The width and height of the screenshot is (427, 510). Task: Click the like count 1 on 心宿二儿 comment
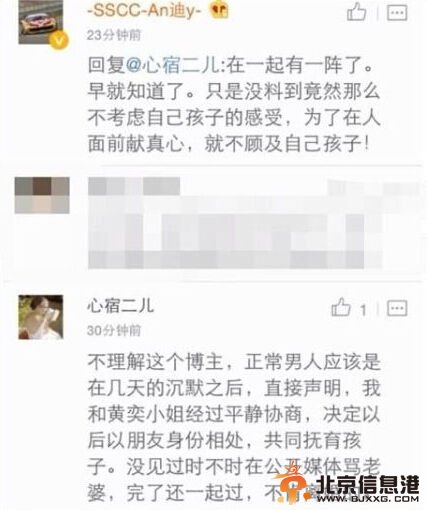pyautogui.click(x=363, y=311)
